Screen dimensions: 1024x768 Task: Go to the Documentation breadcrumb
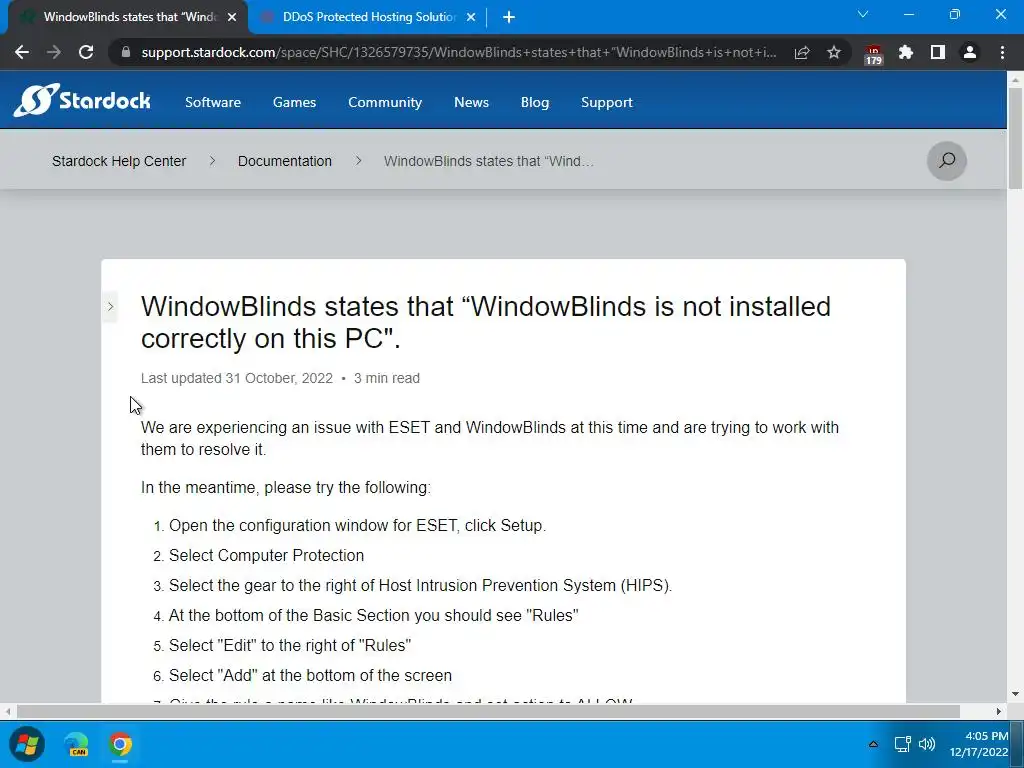pyautogui.click(x=285, y=161)
